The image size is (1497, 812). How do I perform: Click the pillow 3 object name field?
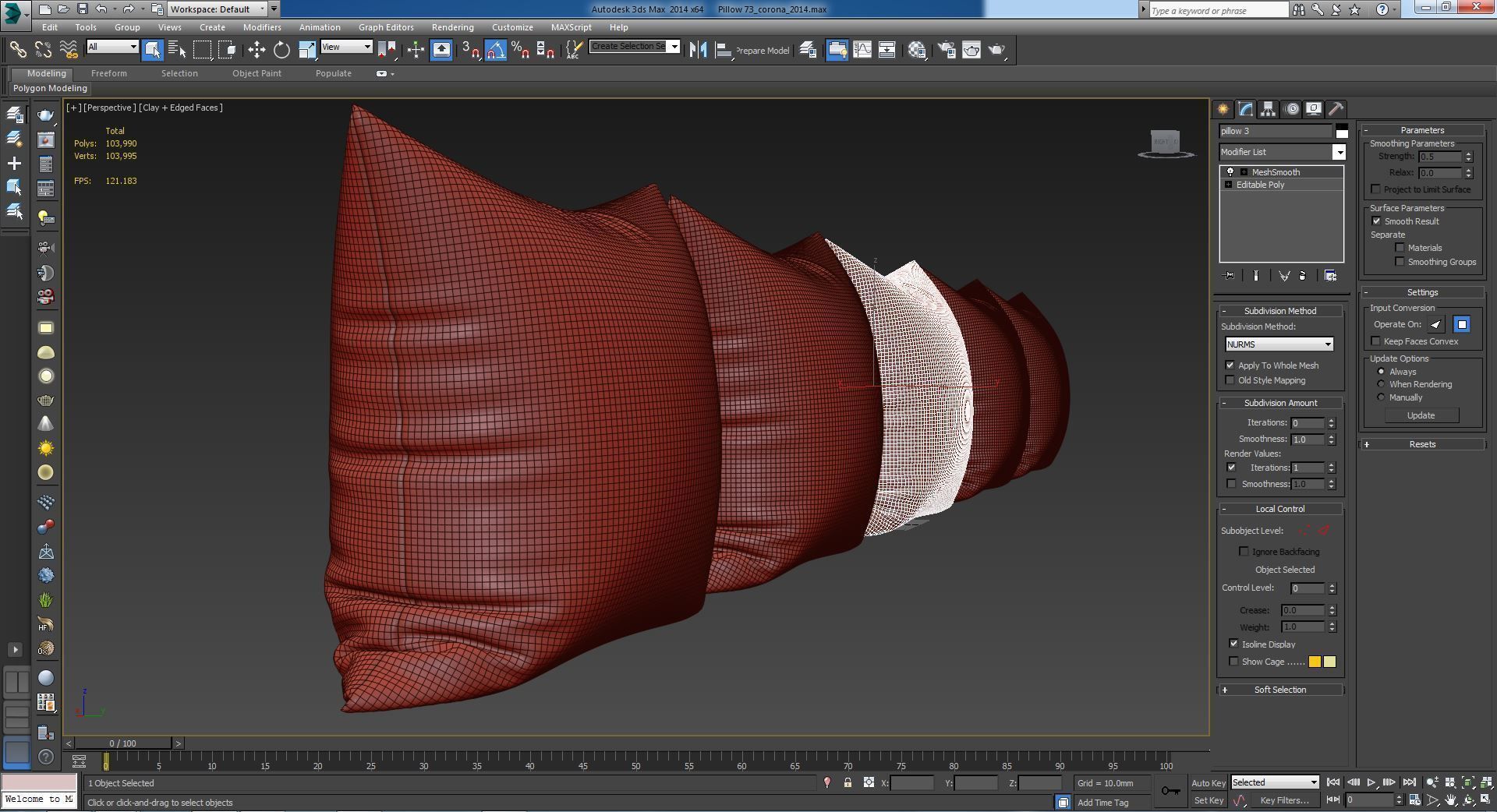(x=1276, y=131)
